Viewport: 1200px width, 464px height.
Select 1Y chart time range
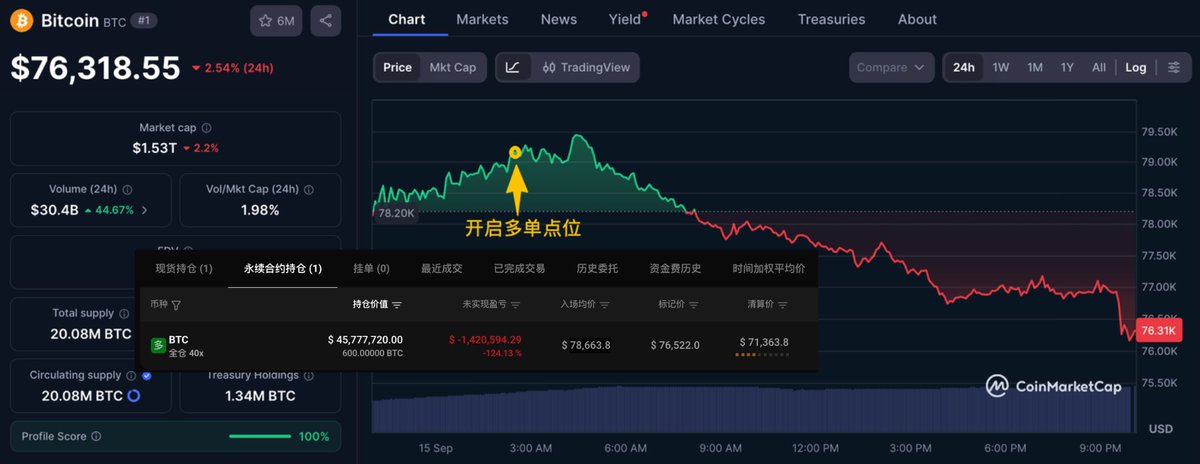1067,67
